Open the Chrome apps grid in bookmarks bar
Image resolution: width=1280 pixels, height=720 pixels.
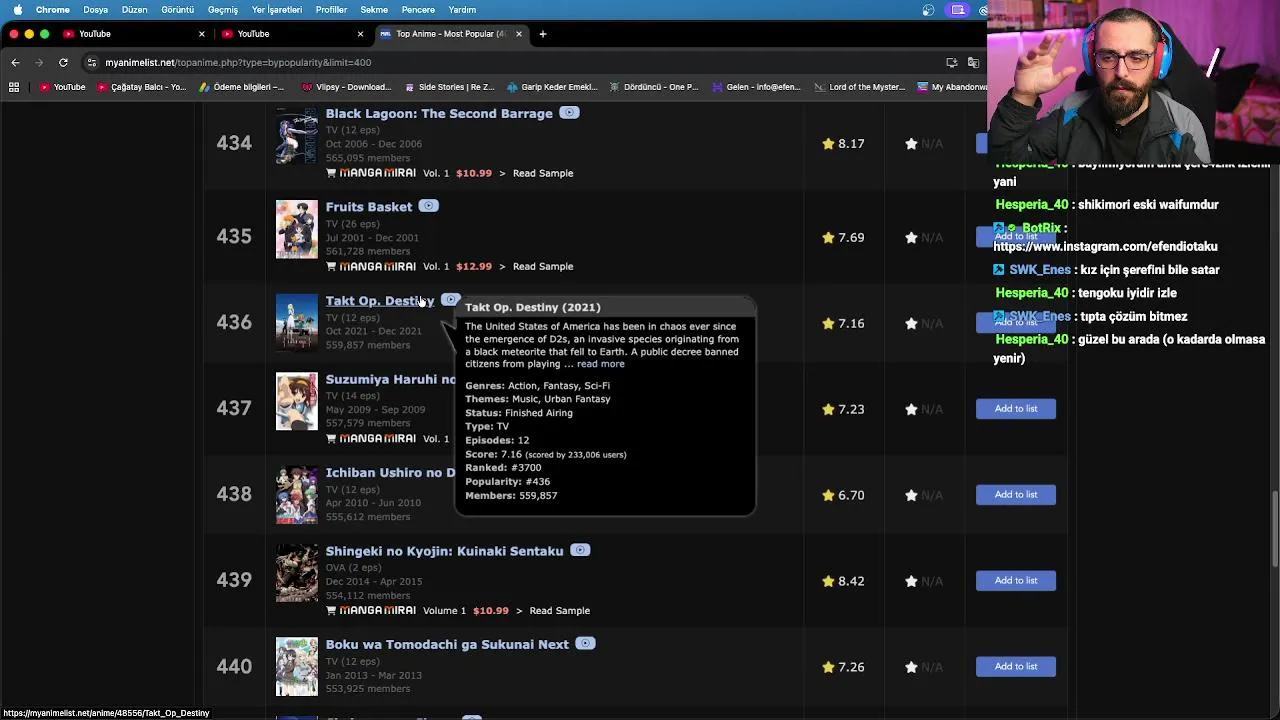(14, 87)
